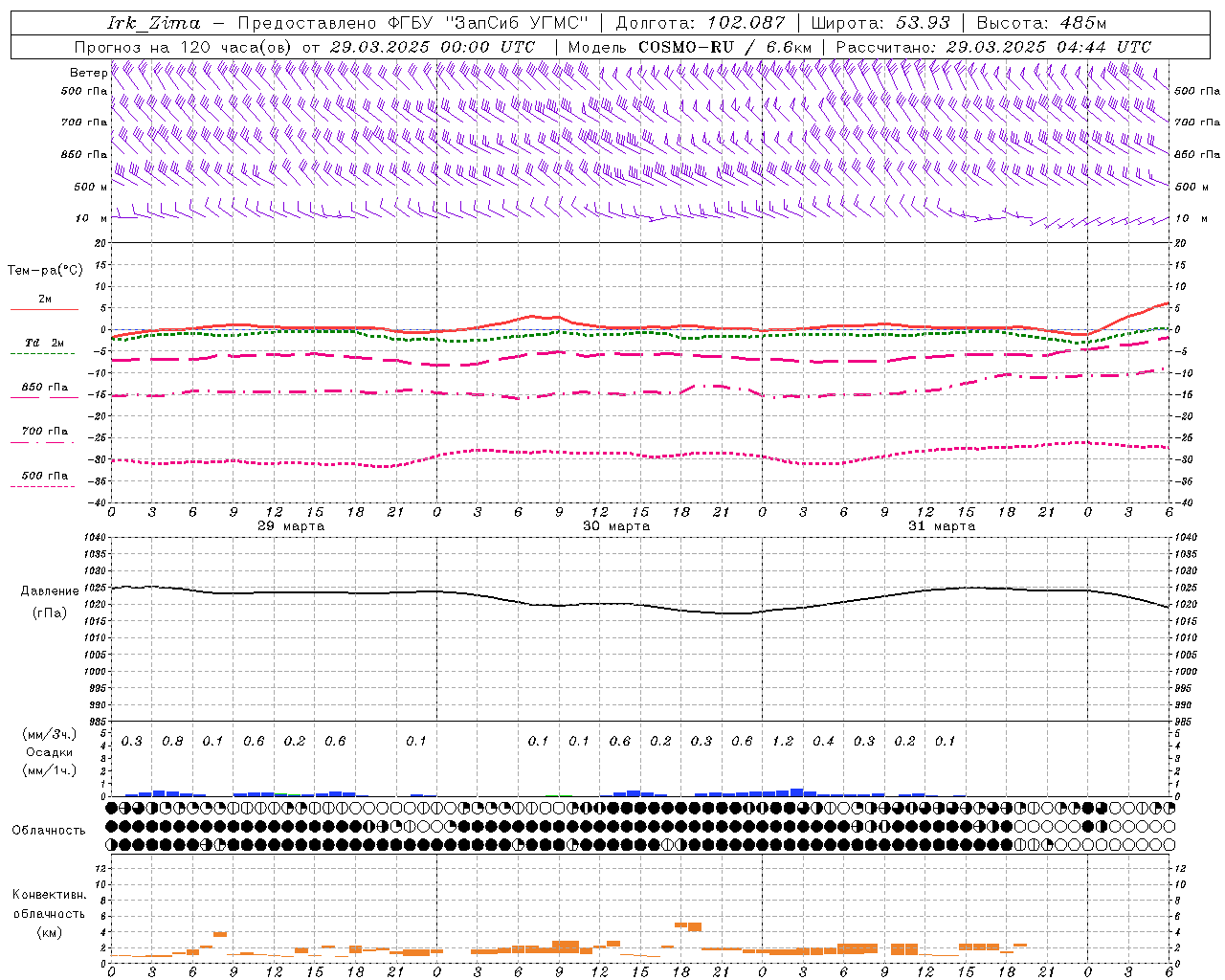Click the '29 марта' date label
Screen dimensions: 1225x980
click(291, 526)
